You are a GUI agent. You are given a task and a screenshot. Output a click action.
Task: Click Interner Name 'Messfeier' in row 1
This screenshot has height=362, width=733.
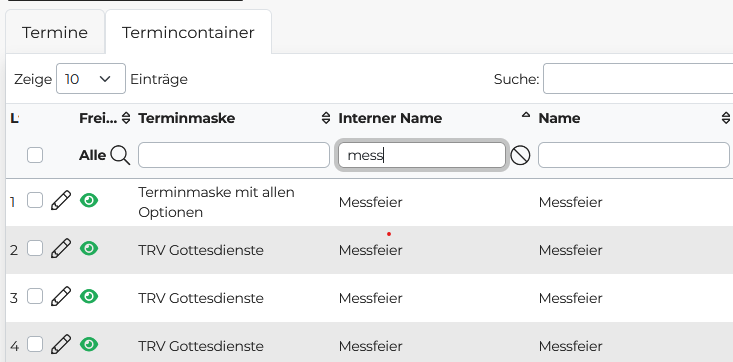pos(370,202)
